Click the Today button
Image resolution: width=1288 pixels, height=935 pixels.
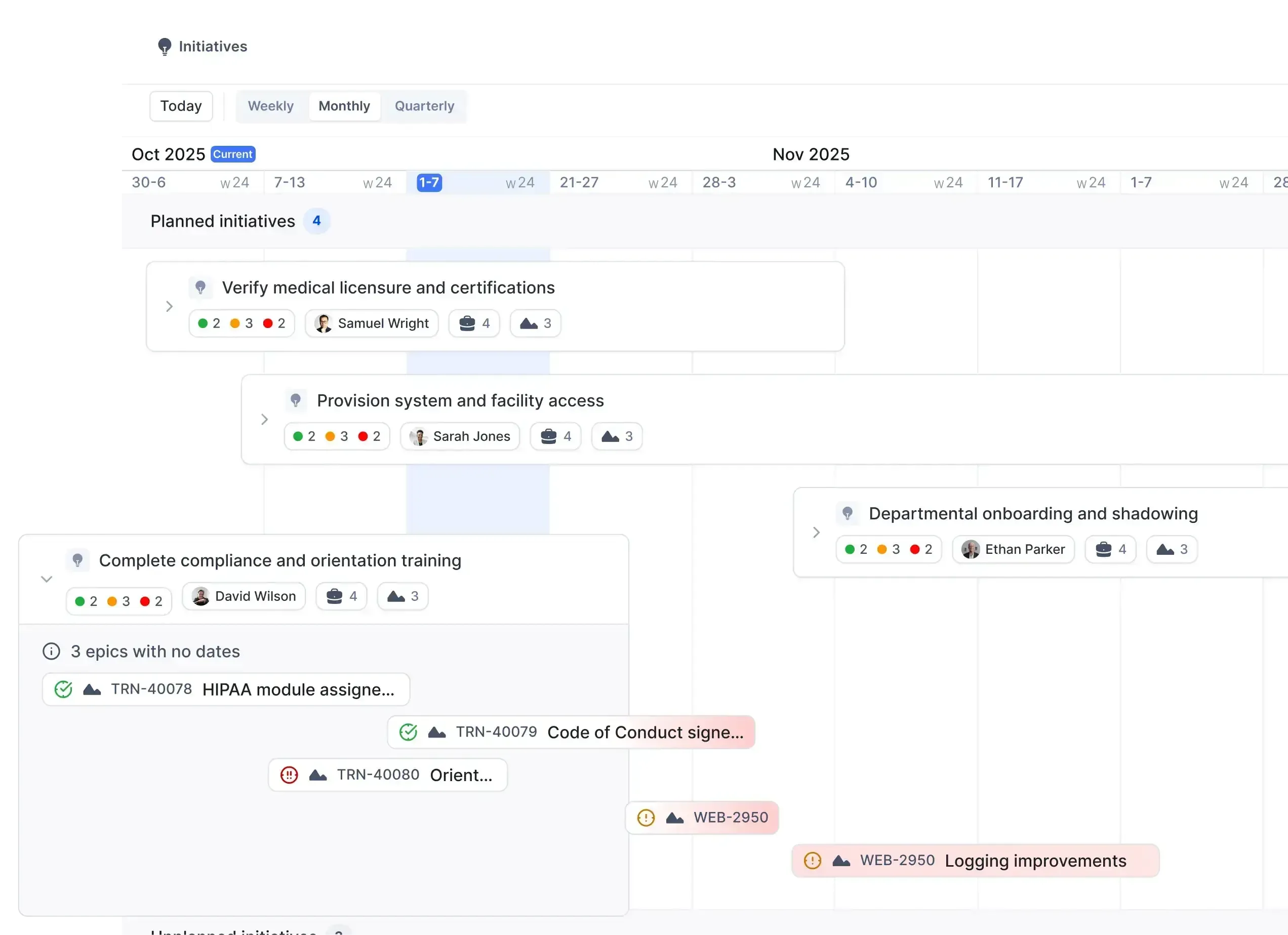click(x=181, y=106)
